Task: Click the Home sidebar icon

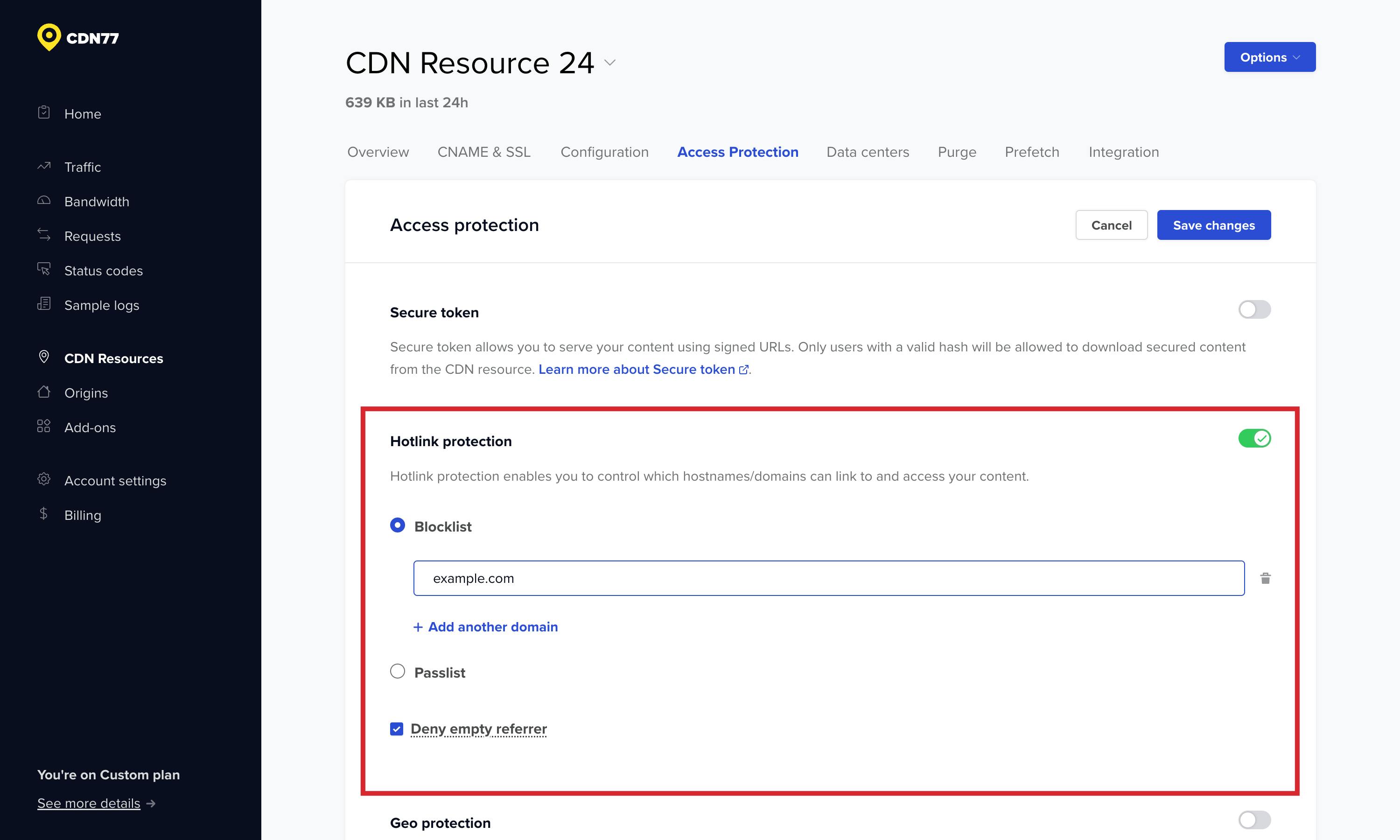Action: [44, 112]
